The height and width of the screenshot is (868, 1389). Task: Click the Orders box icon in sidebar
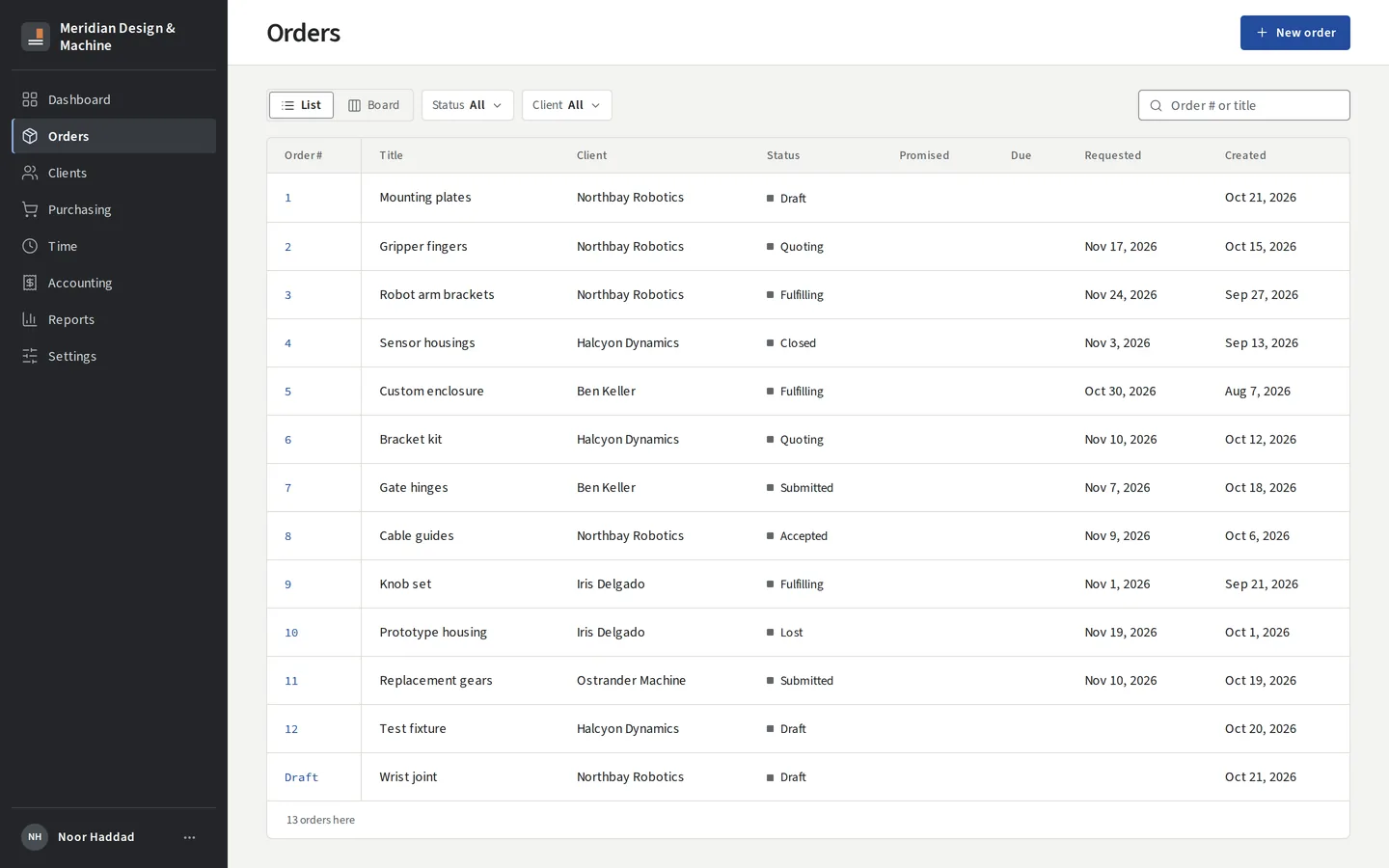click(30, 136)
